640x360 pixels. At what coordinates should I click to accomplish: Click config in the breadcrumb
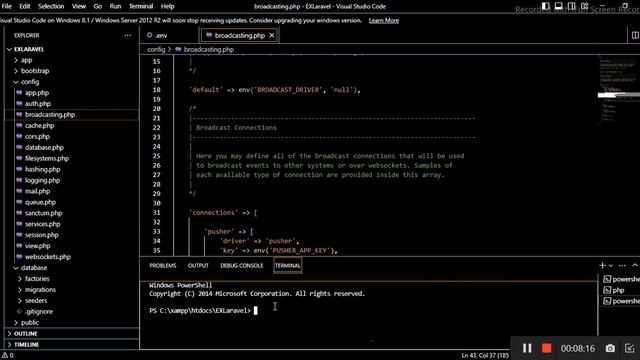(156, 49)
